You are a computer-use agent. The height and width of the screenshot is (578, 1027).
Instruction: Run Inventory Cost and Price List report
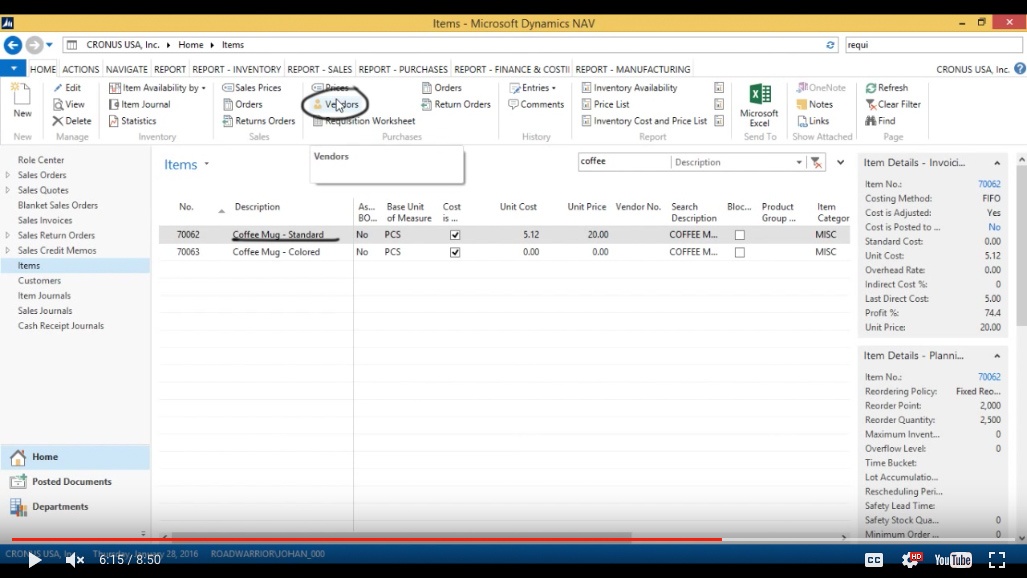[644, 121]
